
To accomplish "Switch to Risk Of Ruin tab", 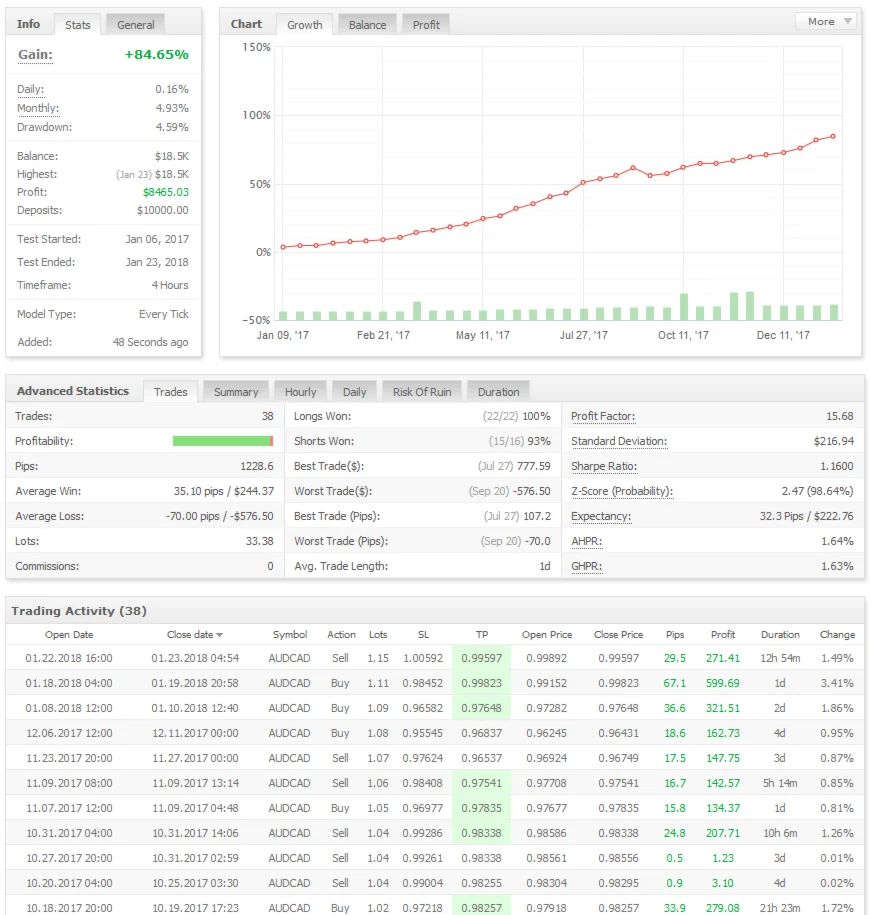I will [421, 392].
